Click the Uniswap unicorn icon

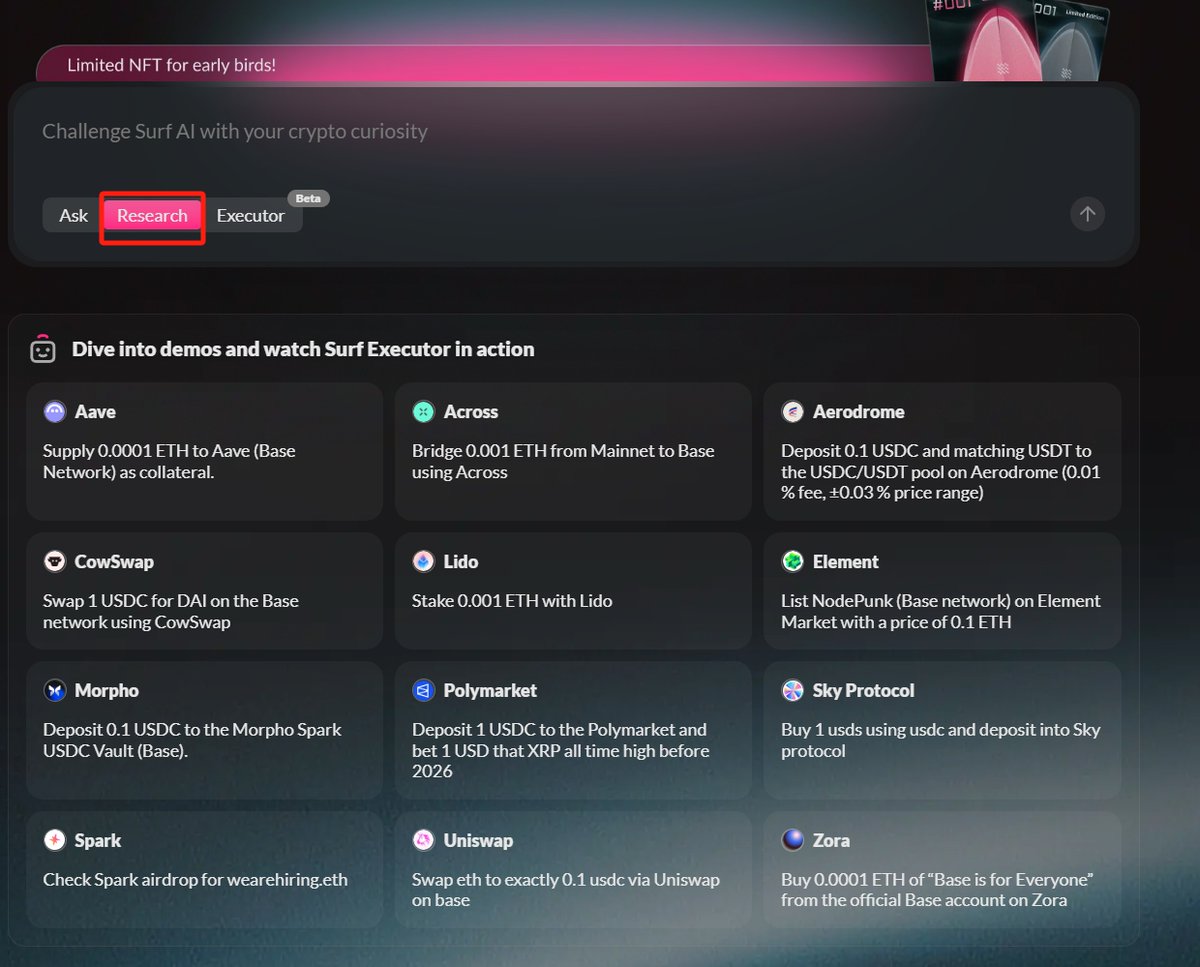click(x=423, y=840)
